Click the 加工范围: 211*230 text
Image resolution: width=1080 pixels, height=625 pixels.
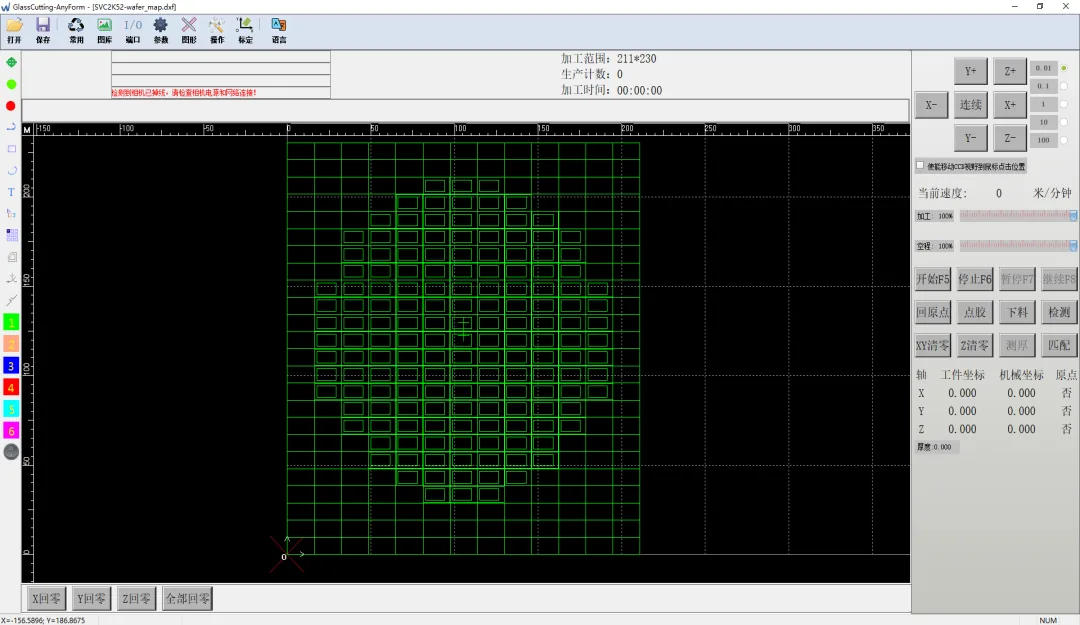pyautogui.click(x=608, y=59)
